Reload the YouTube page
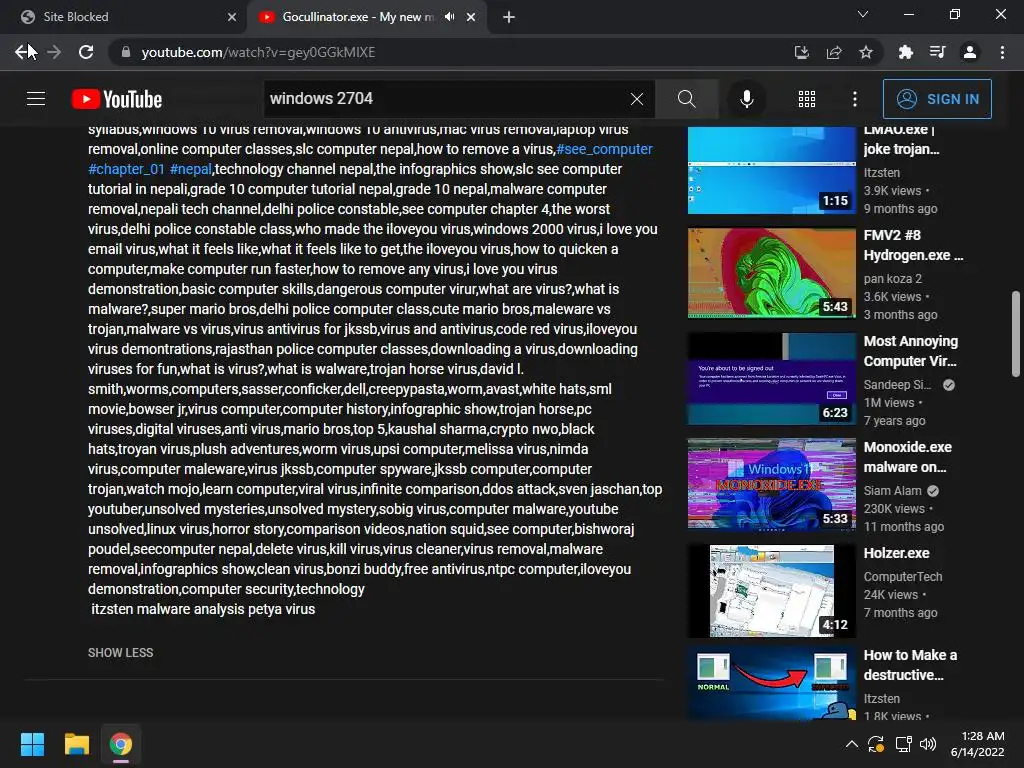The height and width of the screenshot is (768, 1024). coord(86,52)
